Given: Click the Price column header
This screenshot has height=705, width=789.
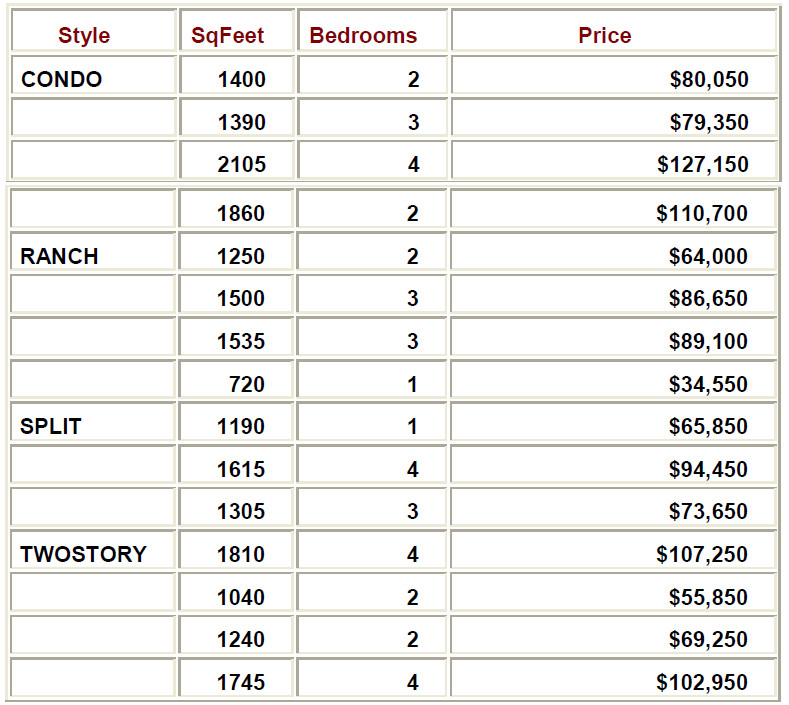Looking at the screenshot, I should (x=605, y=36).
